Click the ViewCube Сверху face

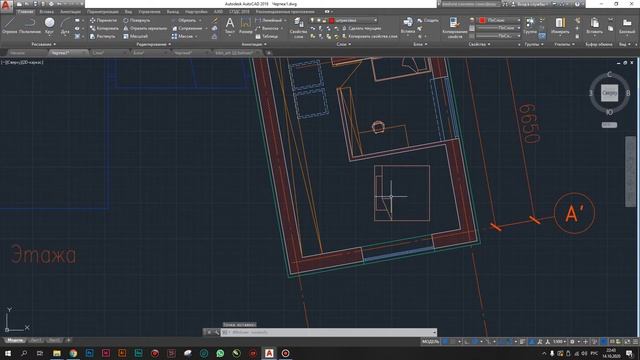609,93
